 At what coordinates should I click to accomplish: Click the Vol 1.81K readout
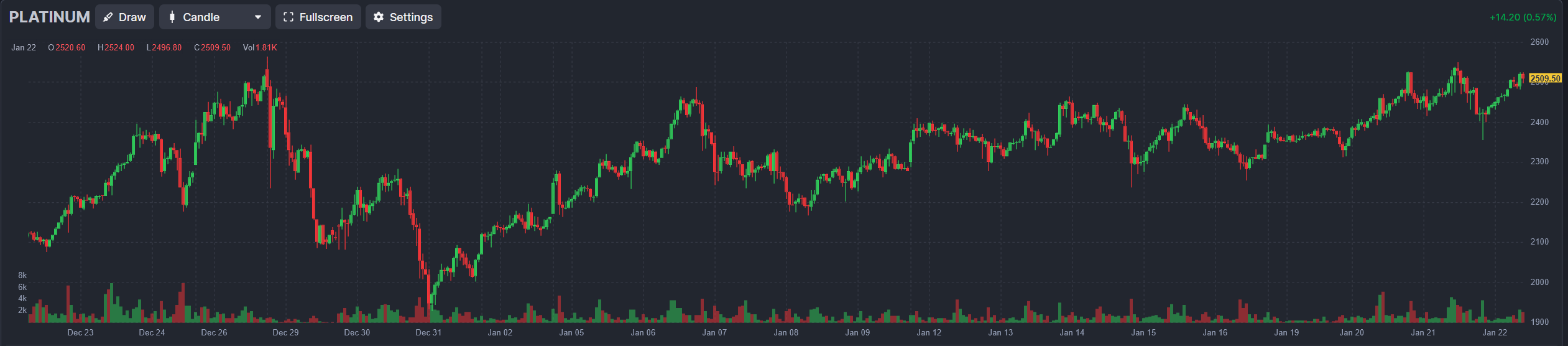pos(260,48)
